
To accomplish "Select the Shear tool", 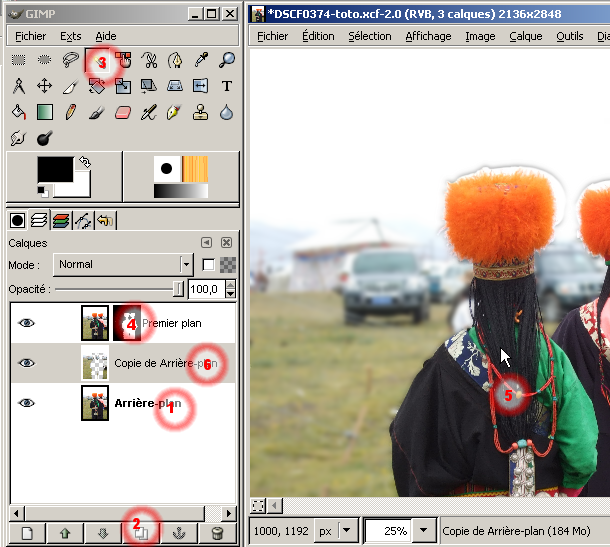I will pos(149,86).
